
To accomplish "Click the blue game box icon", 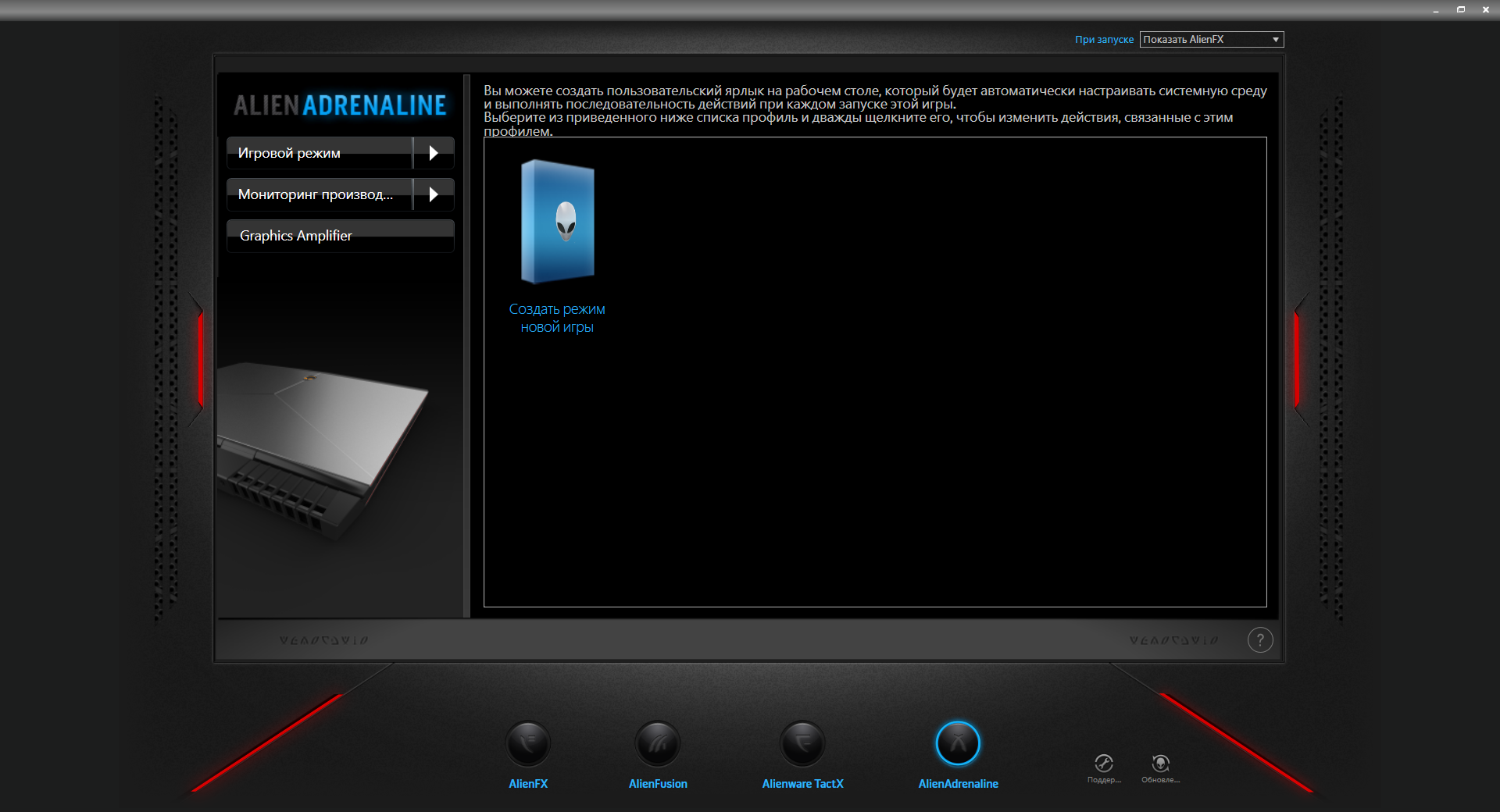I will coord(558,221).
